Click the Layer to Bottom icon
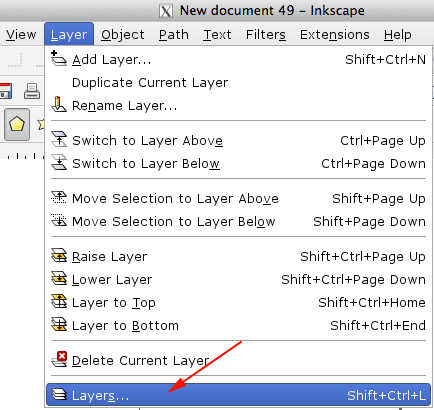This screenshot has height=410, width=434. (x=59, y=325)
